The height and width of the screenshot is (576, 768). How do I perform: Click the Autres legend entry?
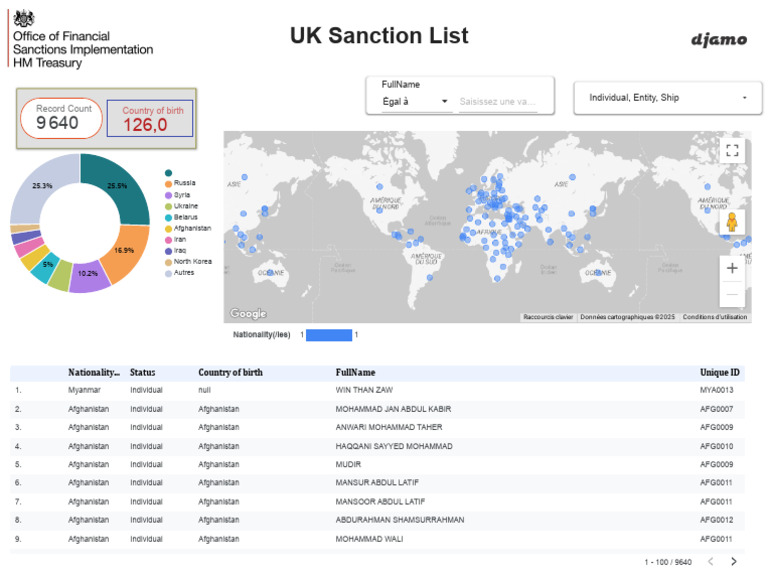[180, 273]
